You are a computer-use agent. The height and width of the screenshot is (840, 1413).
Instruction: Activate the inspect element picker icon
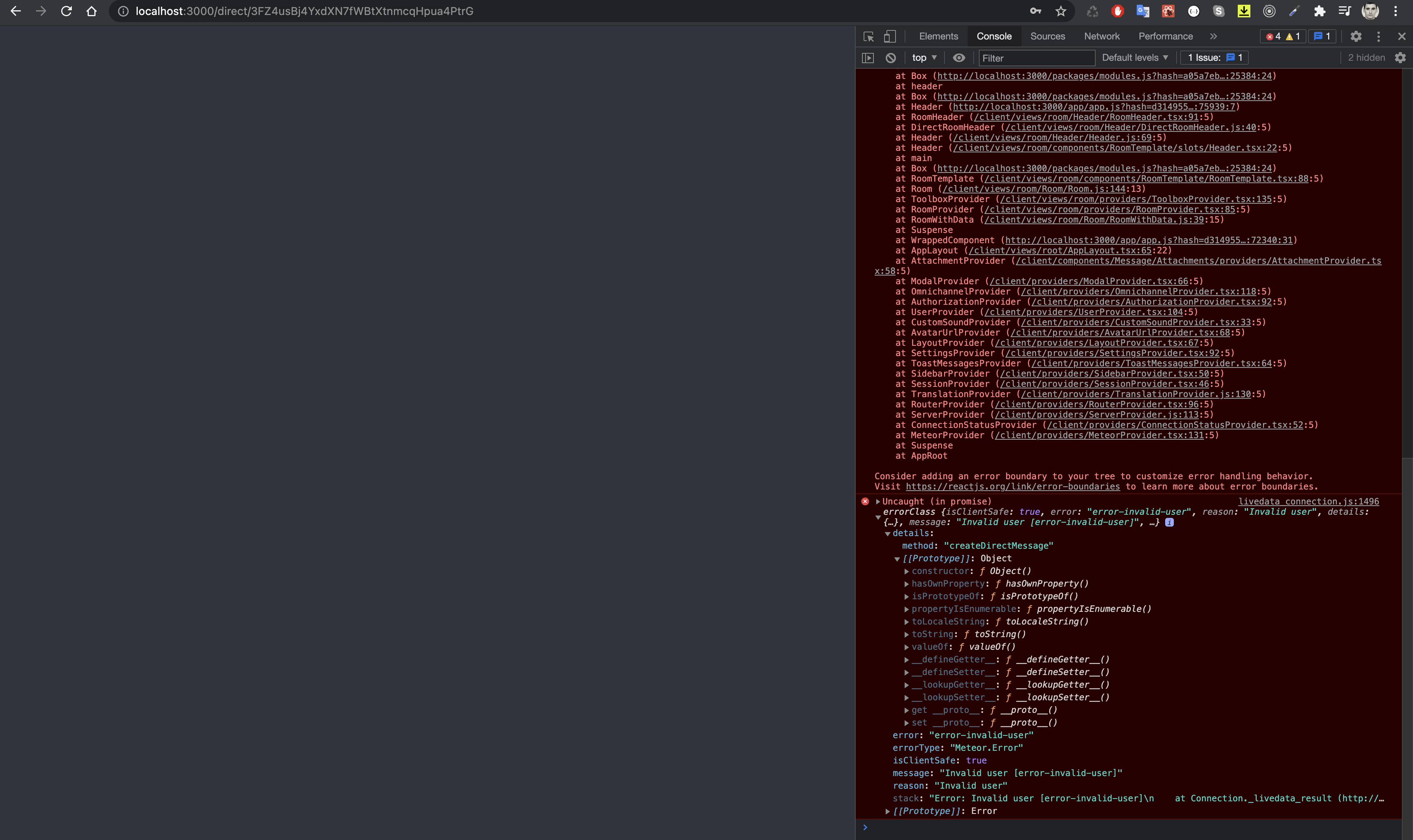coord(869,37)
